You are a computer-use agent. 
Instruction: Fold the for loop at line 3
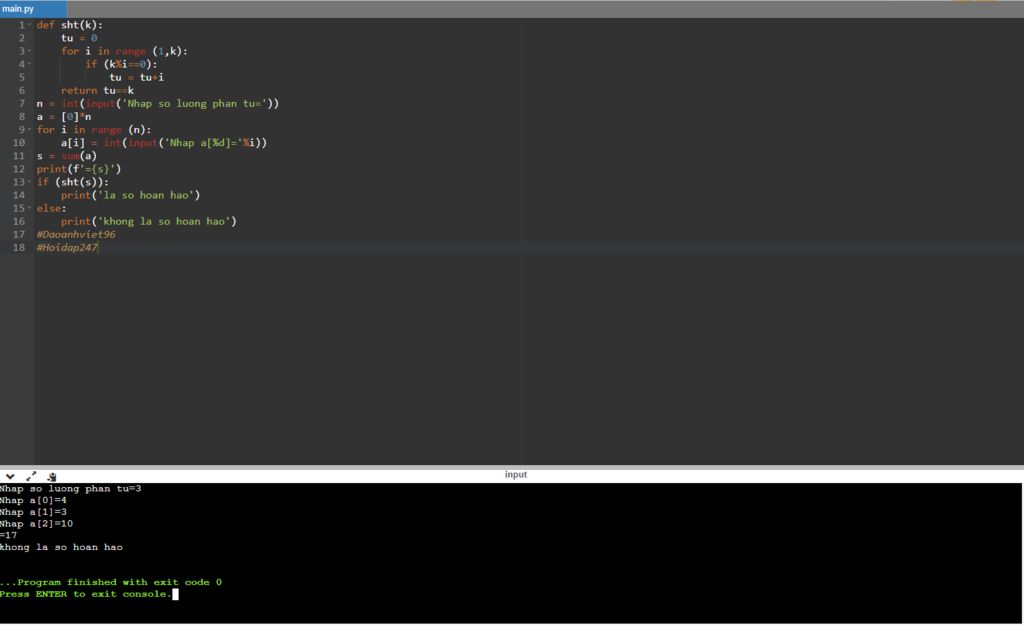(x=29, y=51)
